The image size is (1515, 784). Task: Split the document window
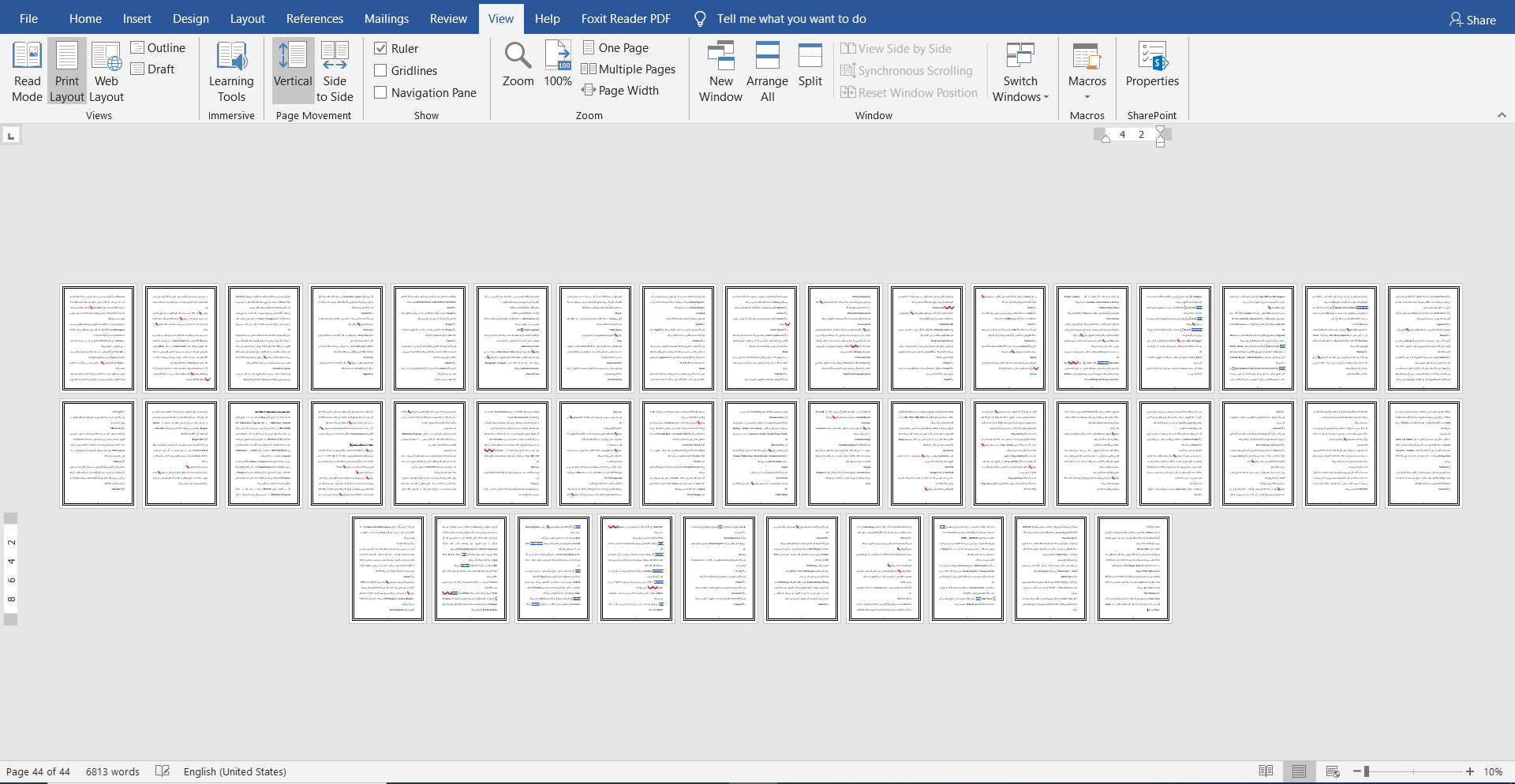[810, 64]
